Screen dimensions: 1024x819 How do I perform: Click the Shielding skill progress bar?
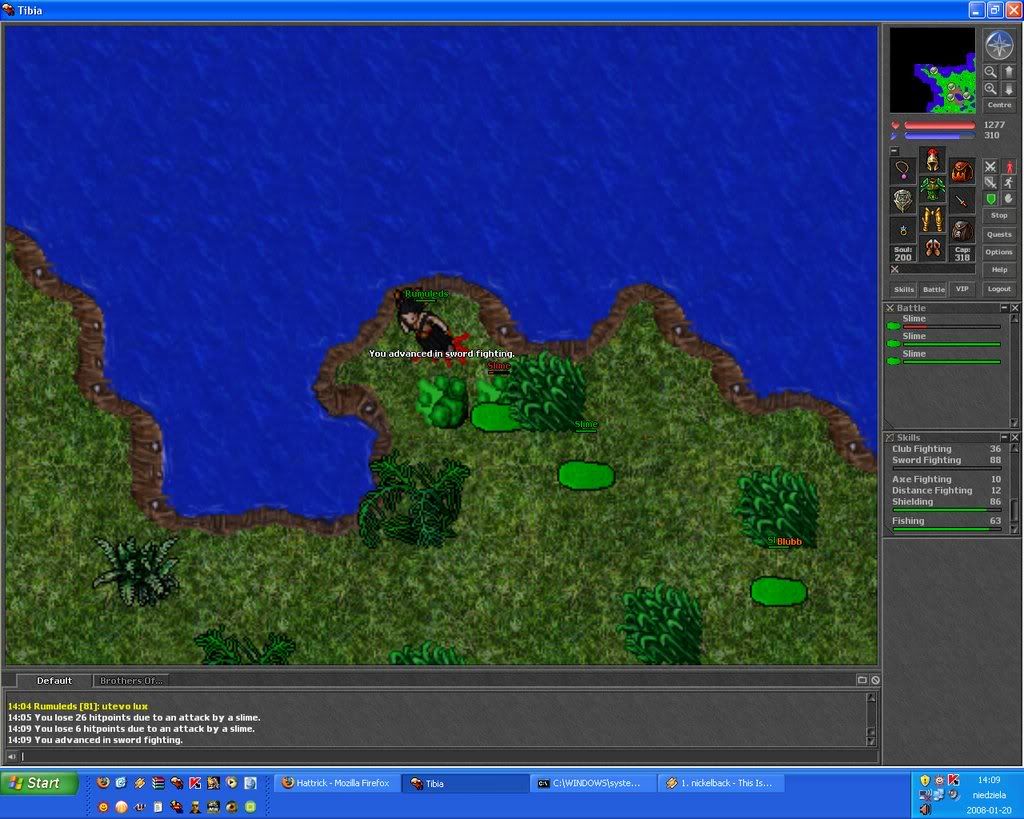pos(947,510)
